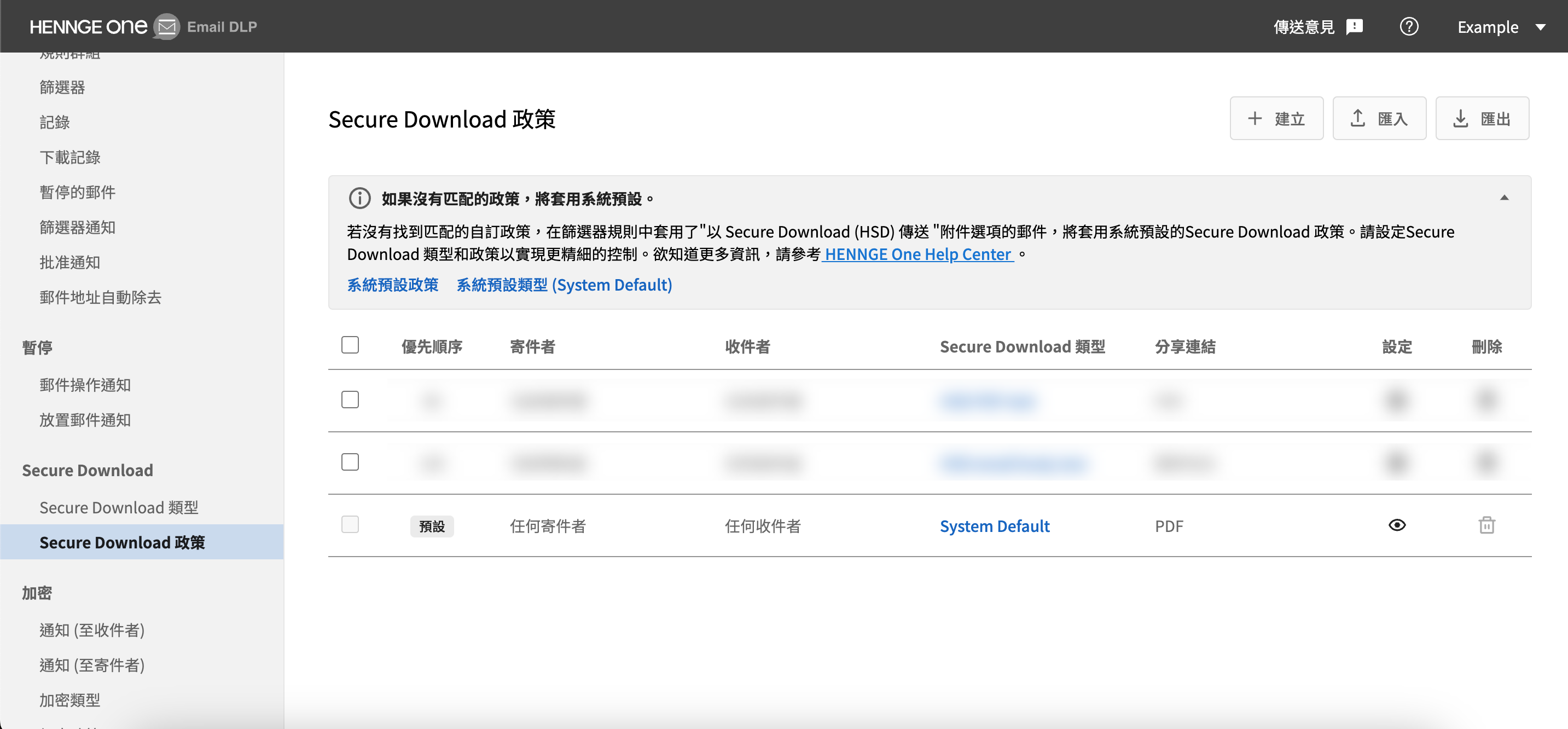This screenshot has width=1568, height=729.
Task: Open 通知 (至收件者) in sidebar
Action: click(92, 630)
